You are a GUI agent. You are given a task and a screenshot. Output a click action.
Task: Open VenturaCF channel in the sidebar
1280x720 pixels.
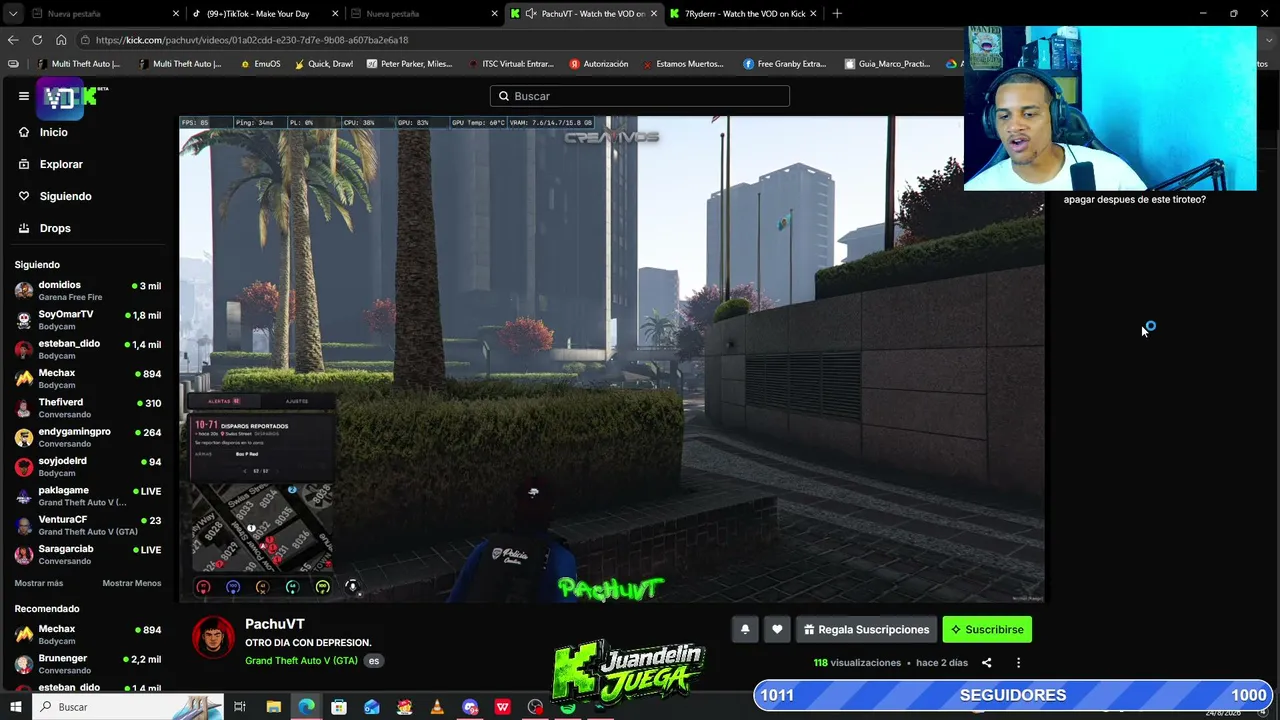(88, 525)
